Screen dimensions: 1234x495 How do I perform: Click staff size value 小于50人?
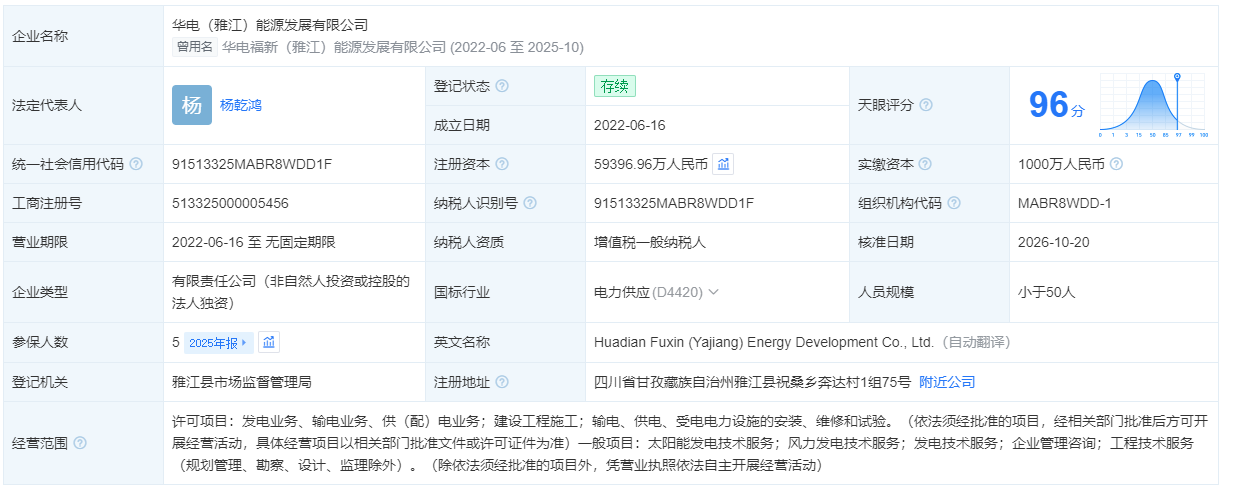[1046, 292]
